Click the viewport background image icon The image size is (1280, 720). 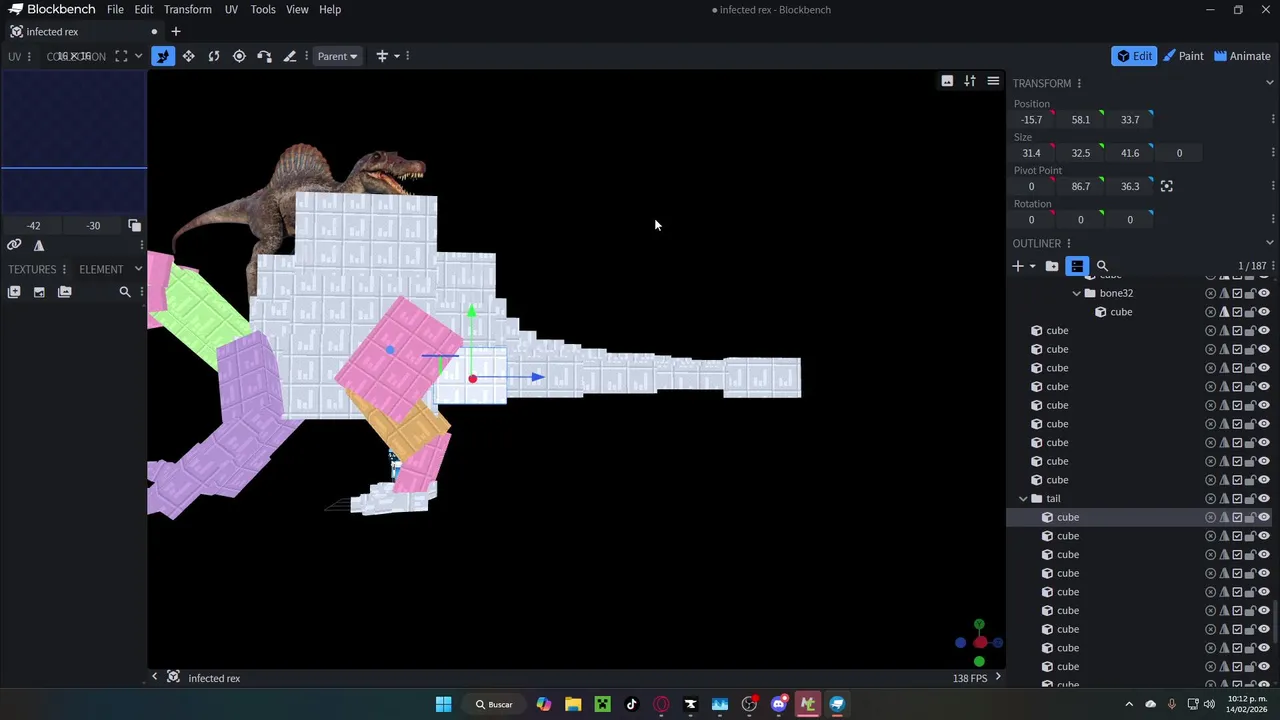[947, 81]
